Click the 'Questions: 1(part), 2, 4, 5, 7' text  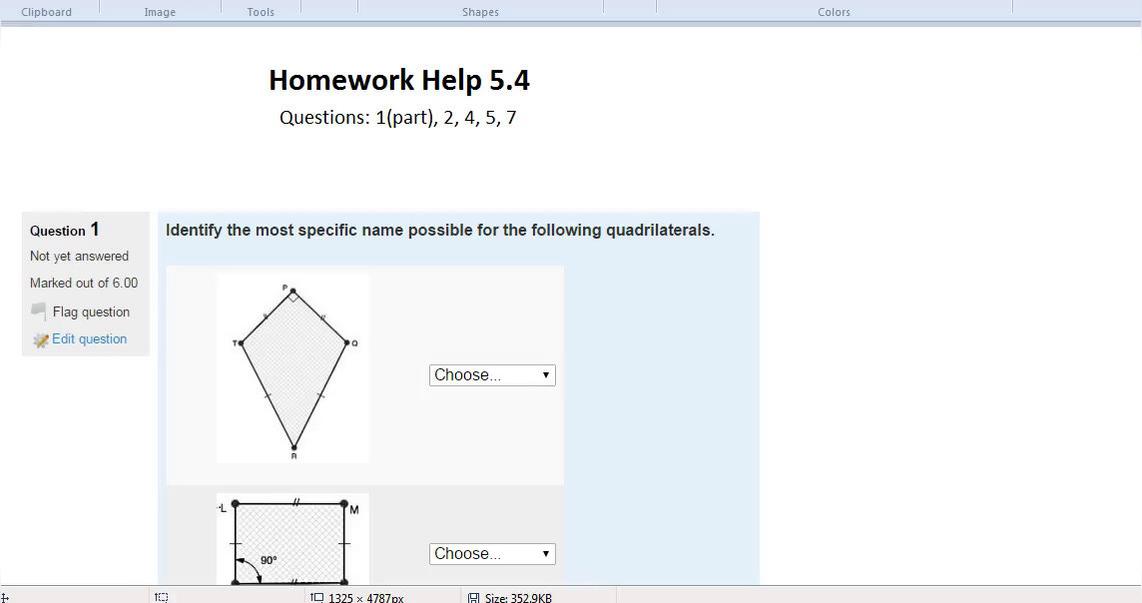398,117
